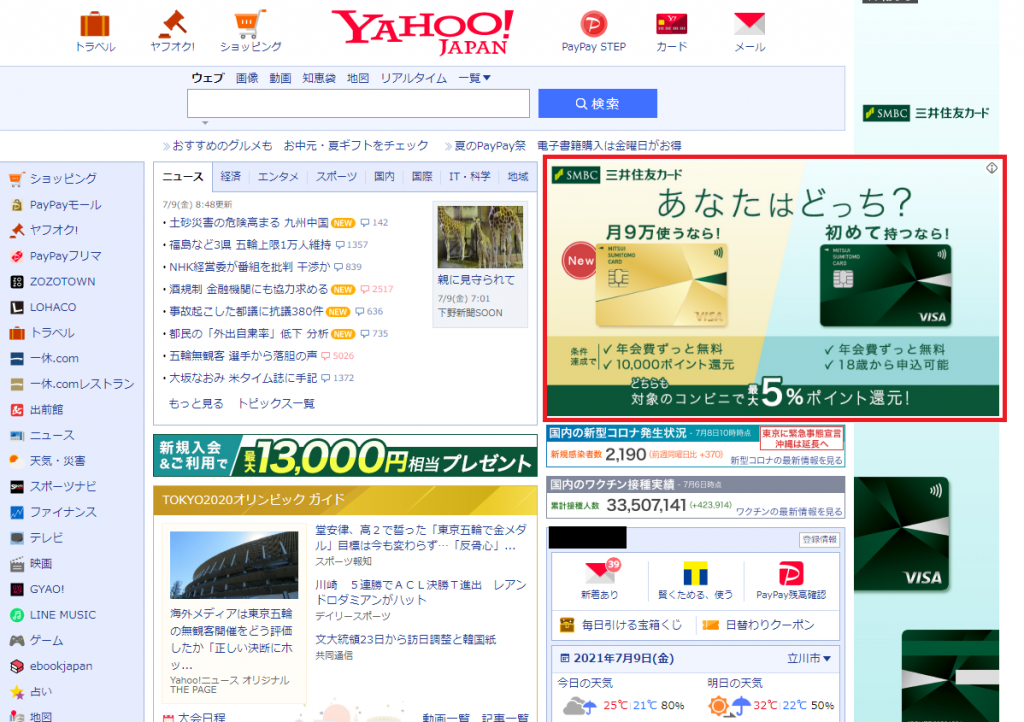Open 文大統領23日から訪日調整と韓国紙 article

(x=406, y=640)
